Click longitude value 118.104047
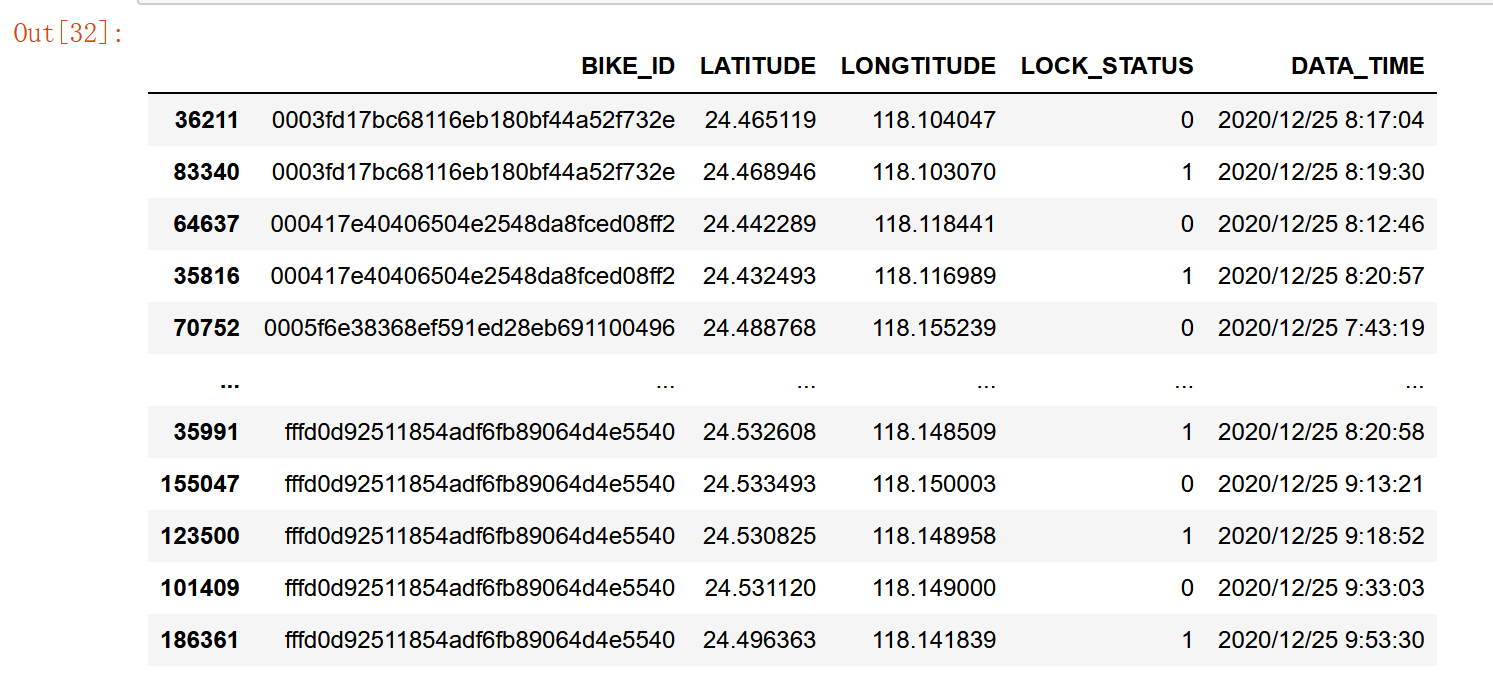The image size is (1493, 684). pos(934,120)
